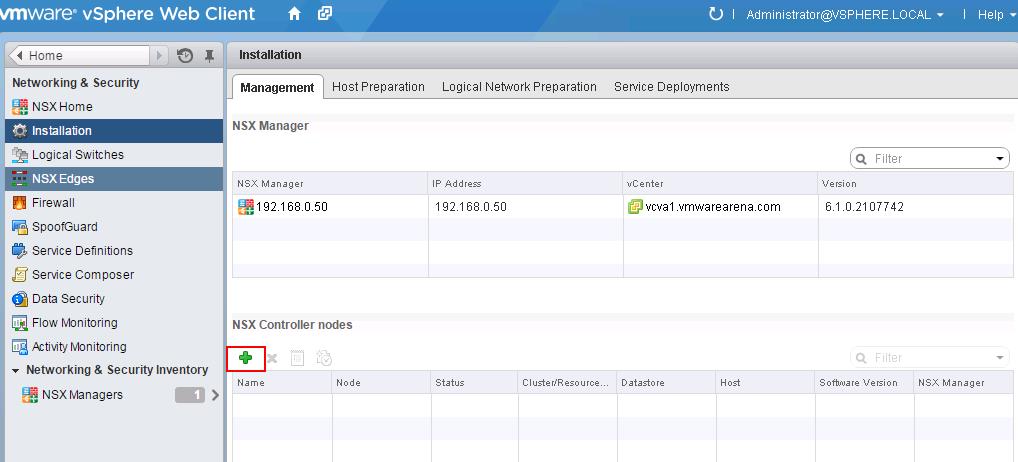Click the vCenter icon beside vcva1.vmwarearena.com
Image resolution: width=1018 pixels, height=462 pixels.
(635, 207)
